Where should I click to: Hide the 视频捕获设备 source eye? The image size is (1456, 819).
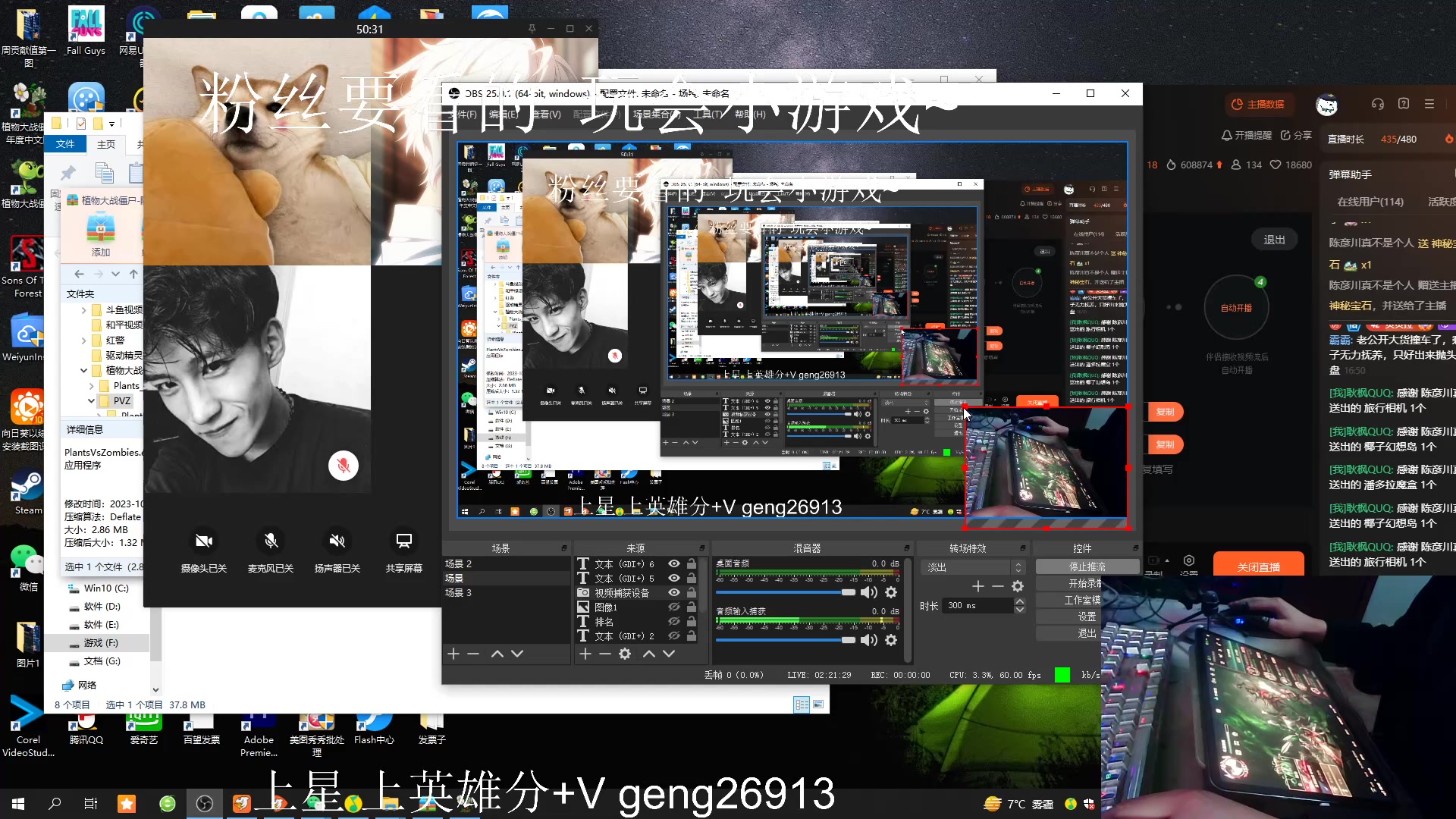coord(673,593)
